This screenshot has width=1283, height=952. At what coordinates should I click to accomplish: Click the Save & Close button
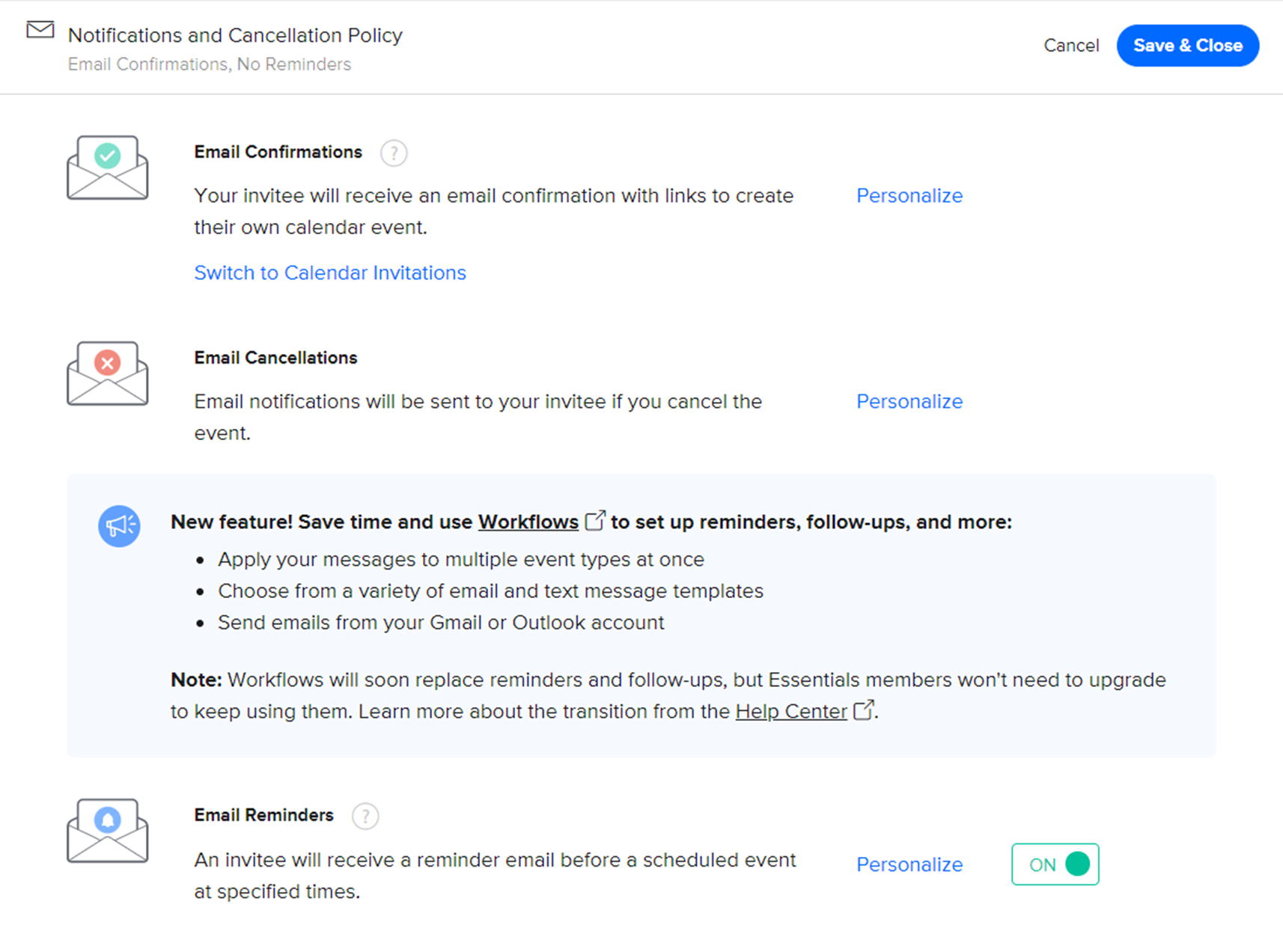(1188, 46)
